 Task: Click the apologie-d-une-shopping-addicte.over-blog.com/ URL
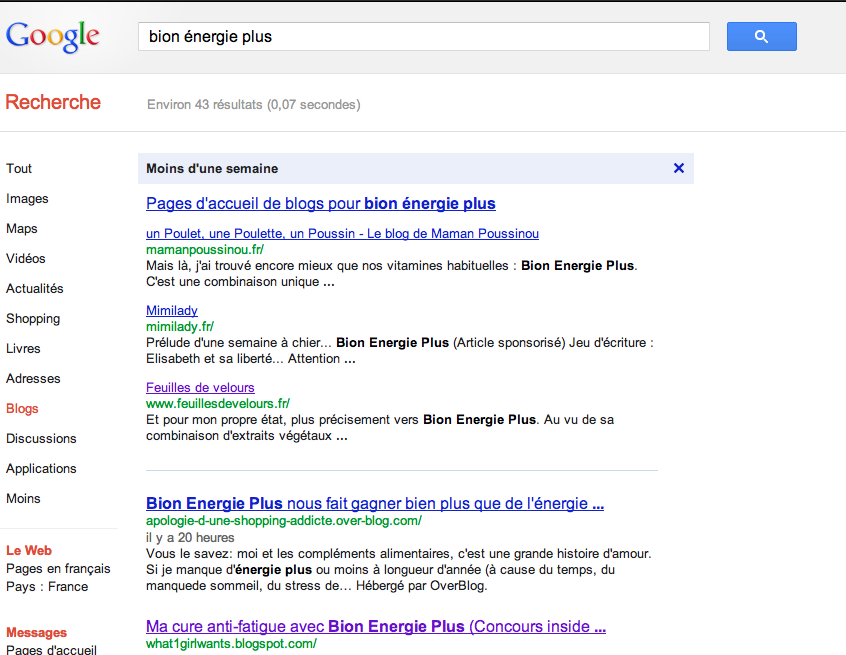click(284, 521)
